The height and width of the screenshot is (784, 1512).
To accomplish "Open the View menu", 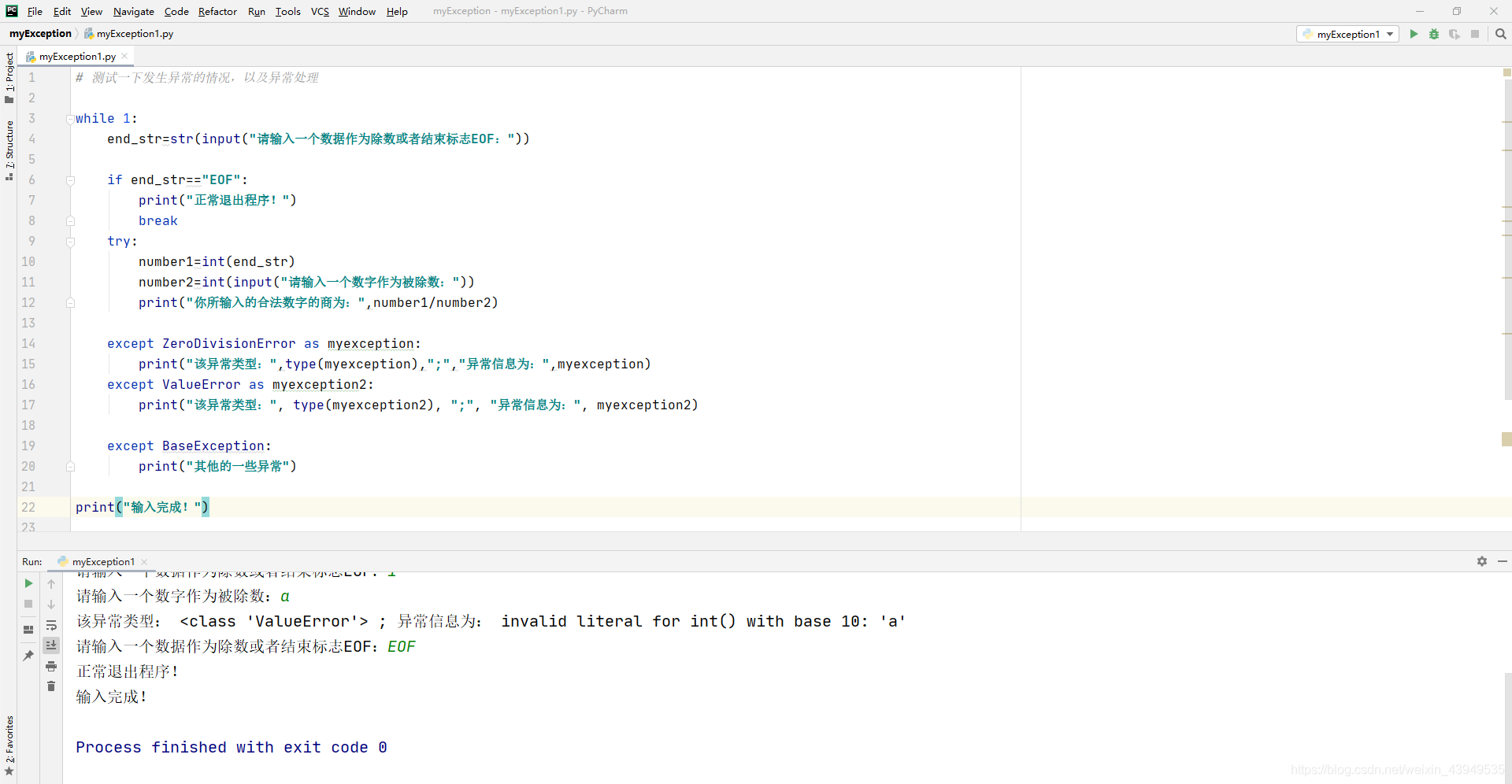I will point(91,11).
